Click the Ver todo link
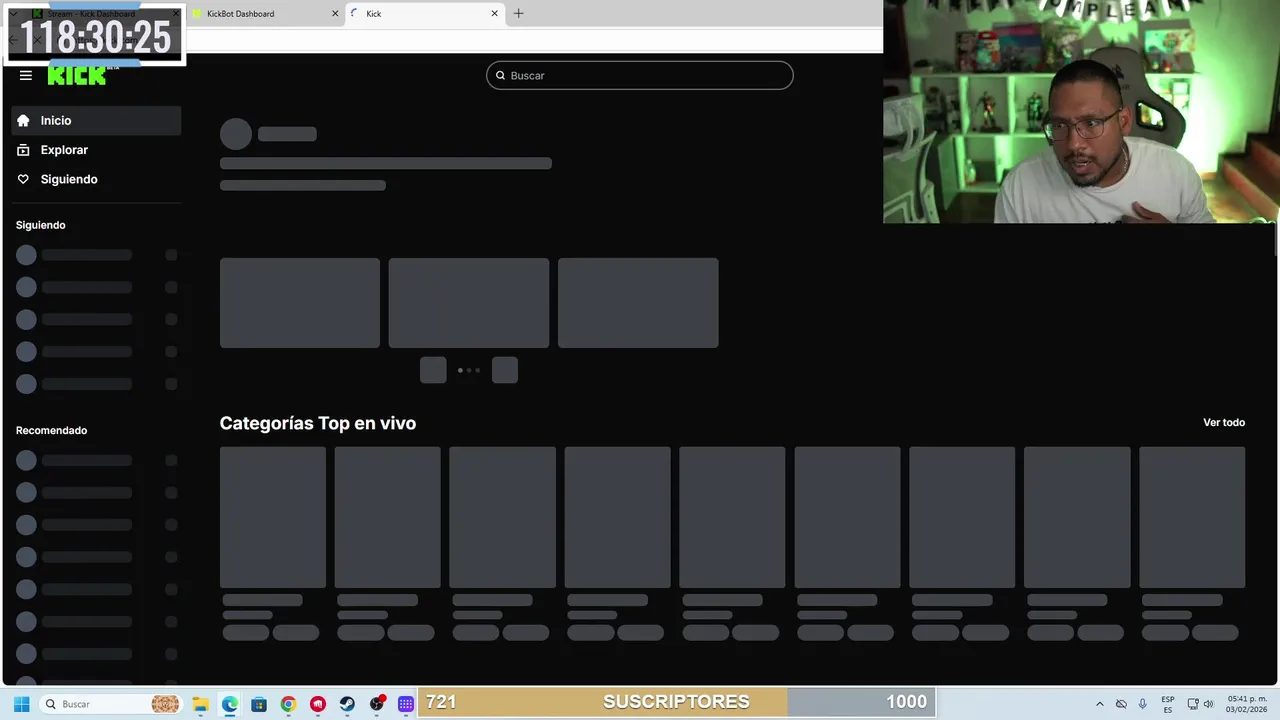This screenshot has height=720, width=1280. 1224,423
